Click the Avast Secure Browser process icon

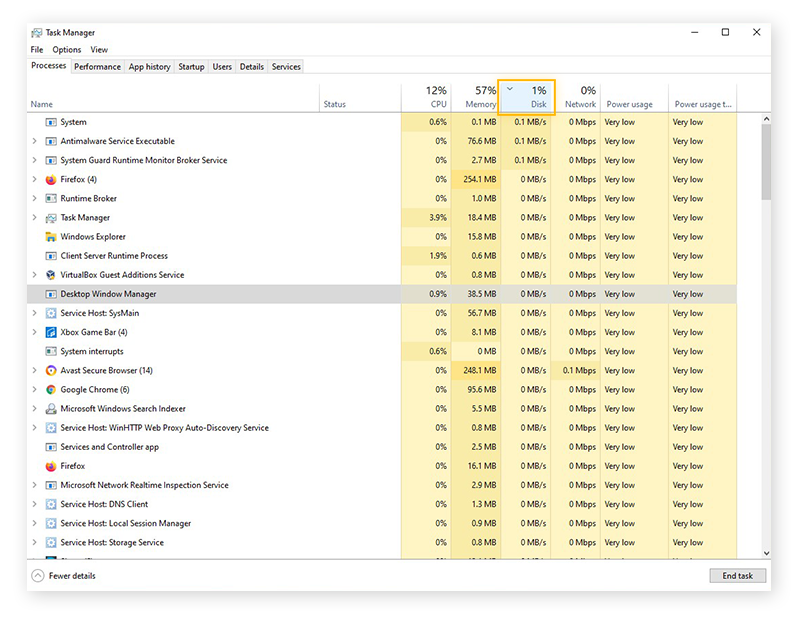coord(50,370)
